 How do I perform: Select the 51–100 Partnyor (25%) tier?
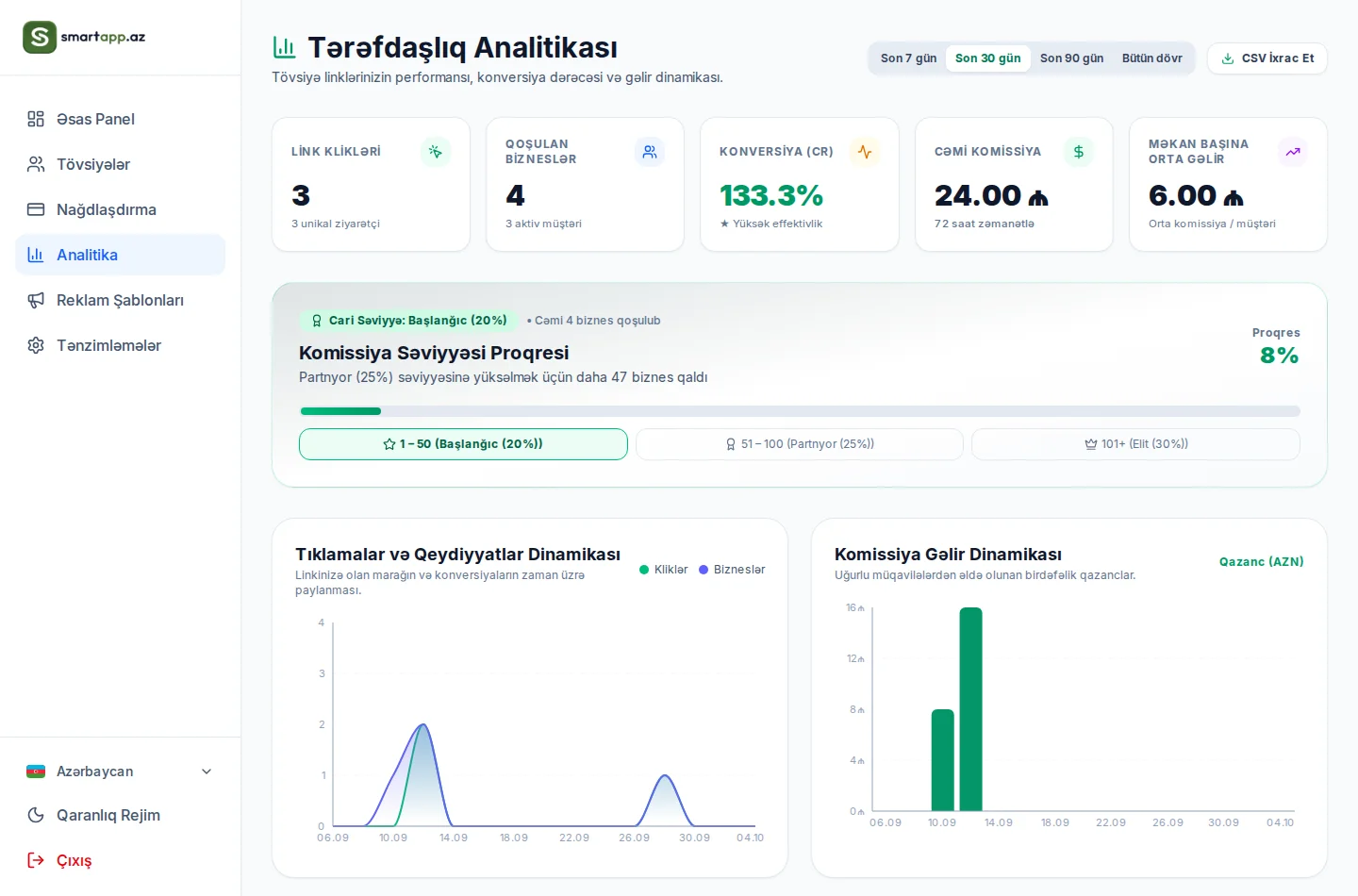pos(800,444)
